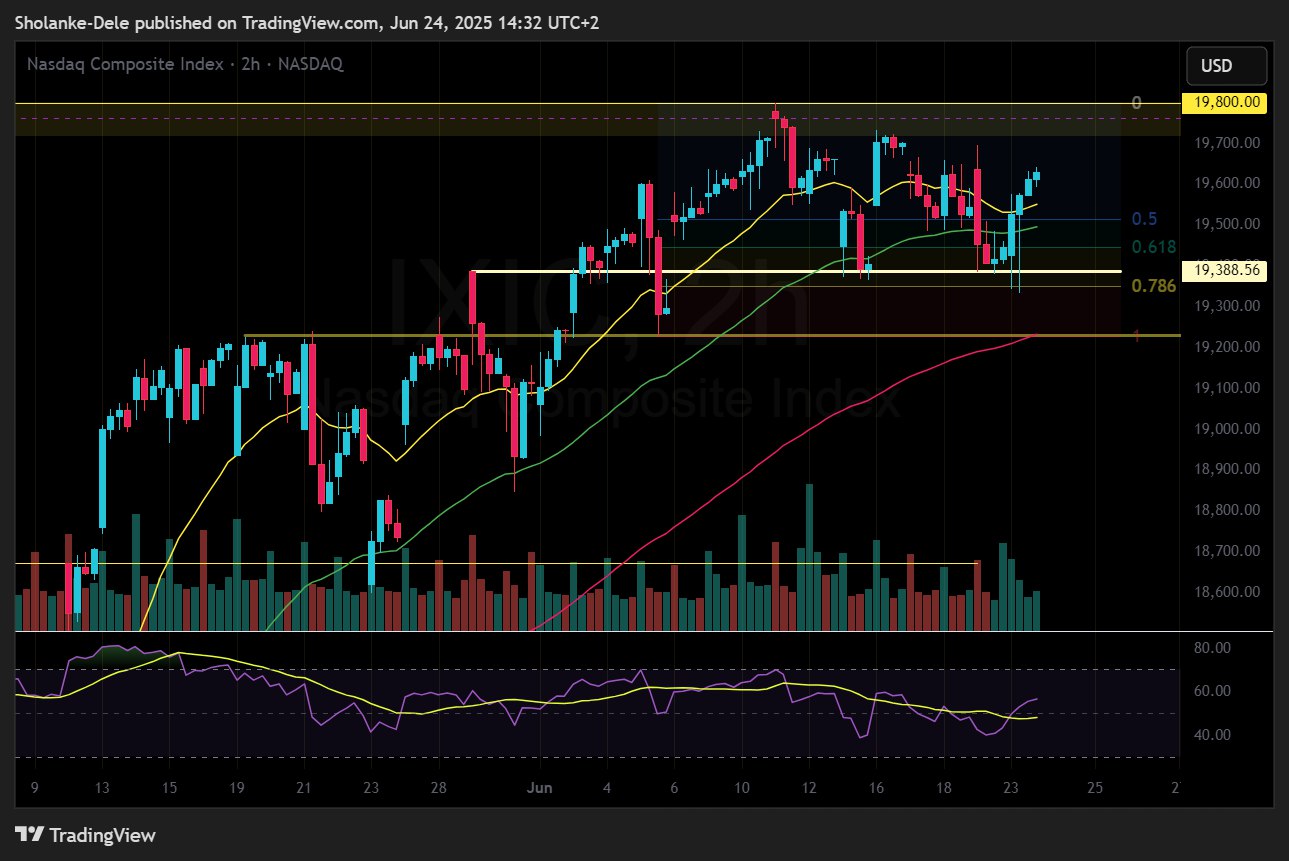The width and height of the screenshot is (1289, 861).
Task: Select the 0.786 Fibonacci level label
Action: coord(1153,286)
